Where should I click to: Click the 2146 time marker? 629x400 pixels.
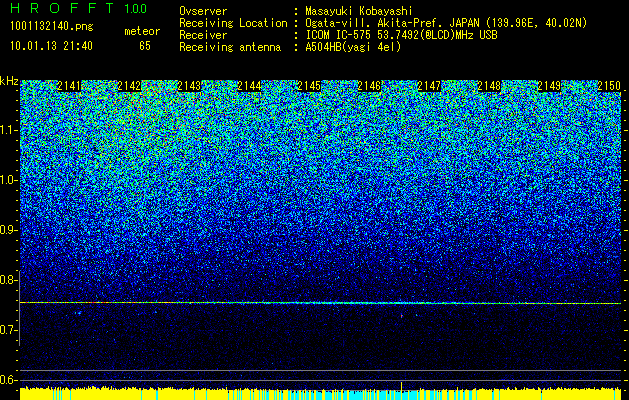tap(369, 86)
